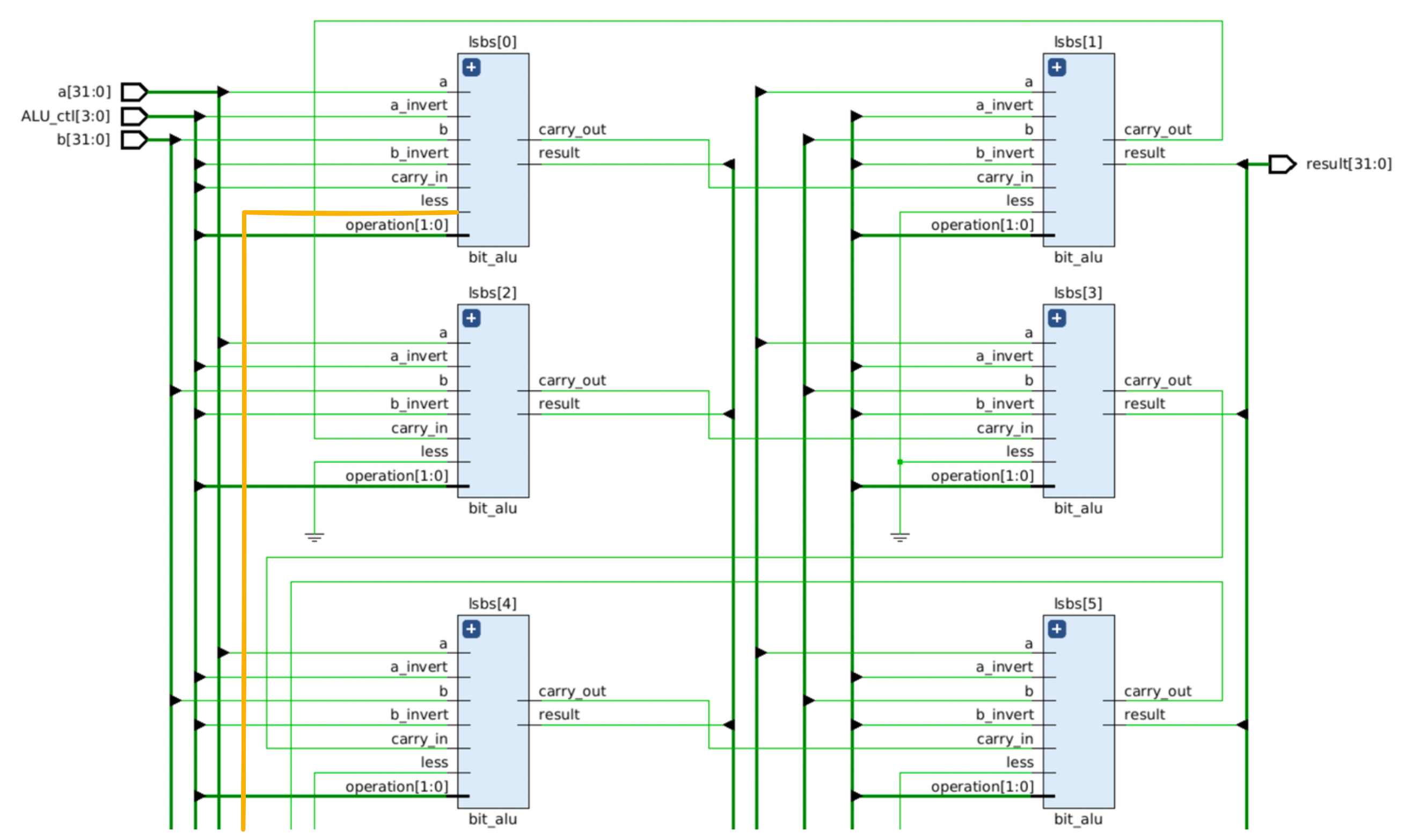1412x840 pixels.
Task: Expand the lsbs[2] block plus icon
Action: click(471, 318)
